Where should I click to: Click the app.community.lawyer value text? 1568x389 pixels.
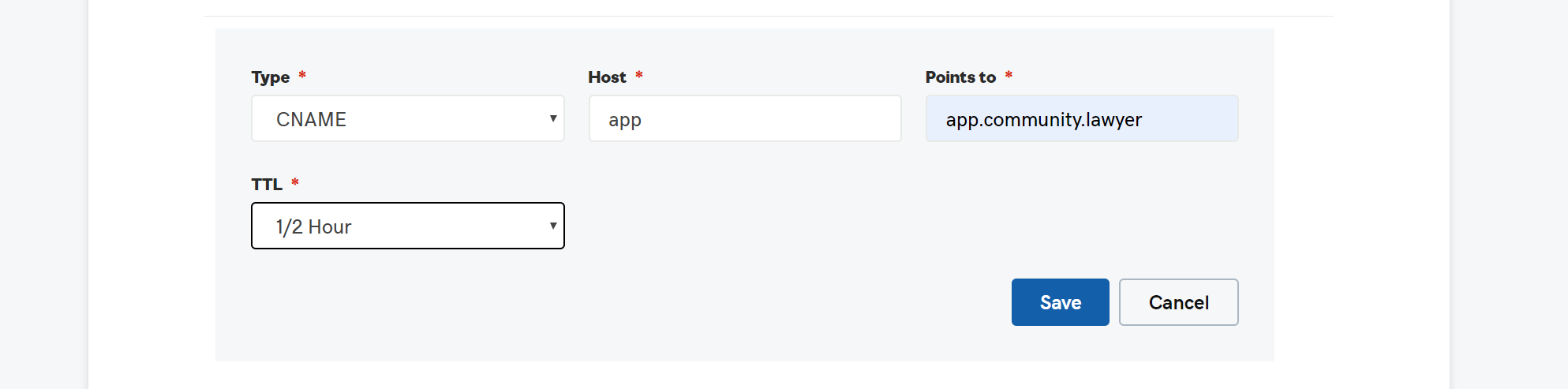[x=1044, y=120]
